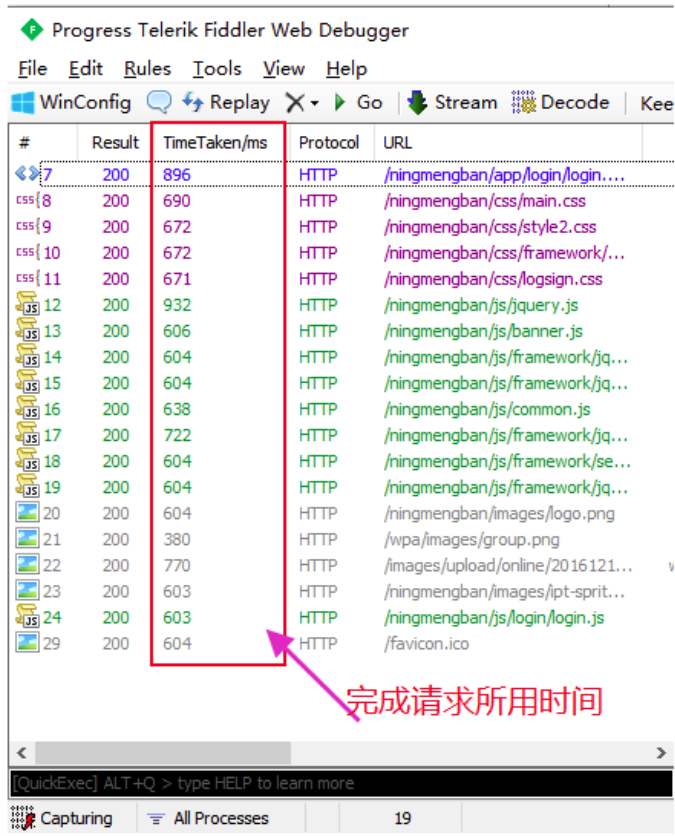
Task: Click image icon of session 20
Action: coord(27,512)
